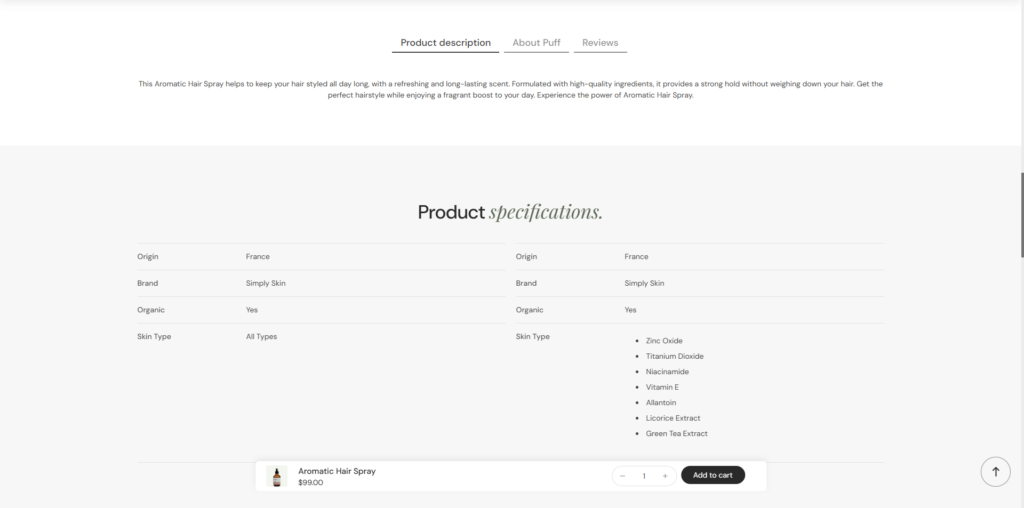
Task: Switch to the Product description tab
Action: (x=445, y=43)
